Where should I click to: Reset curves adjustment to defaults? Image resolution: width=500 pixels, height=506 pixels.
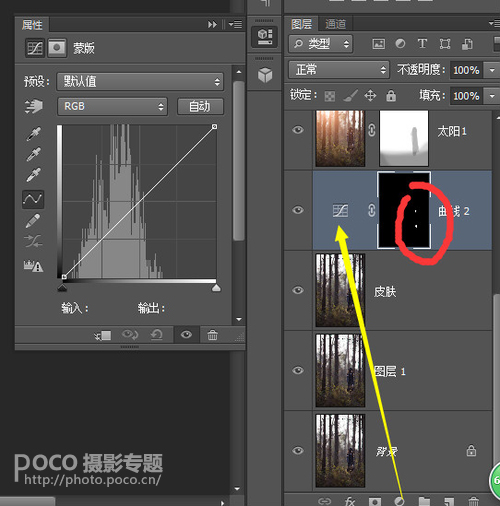coord(156,334)
